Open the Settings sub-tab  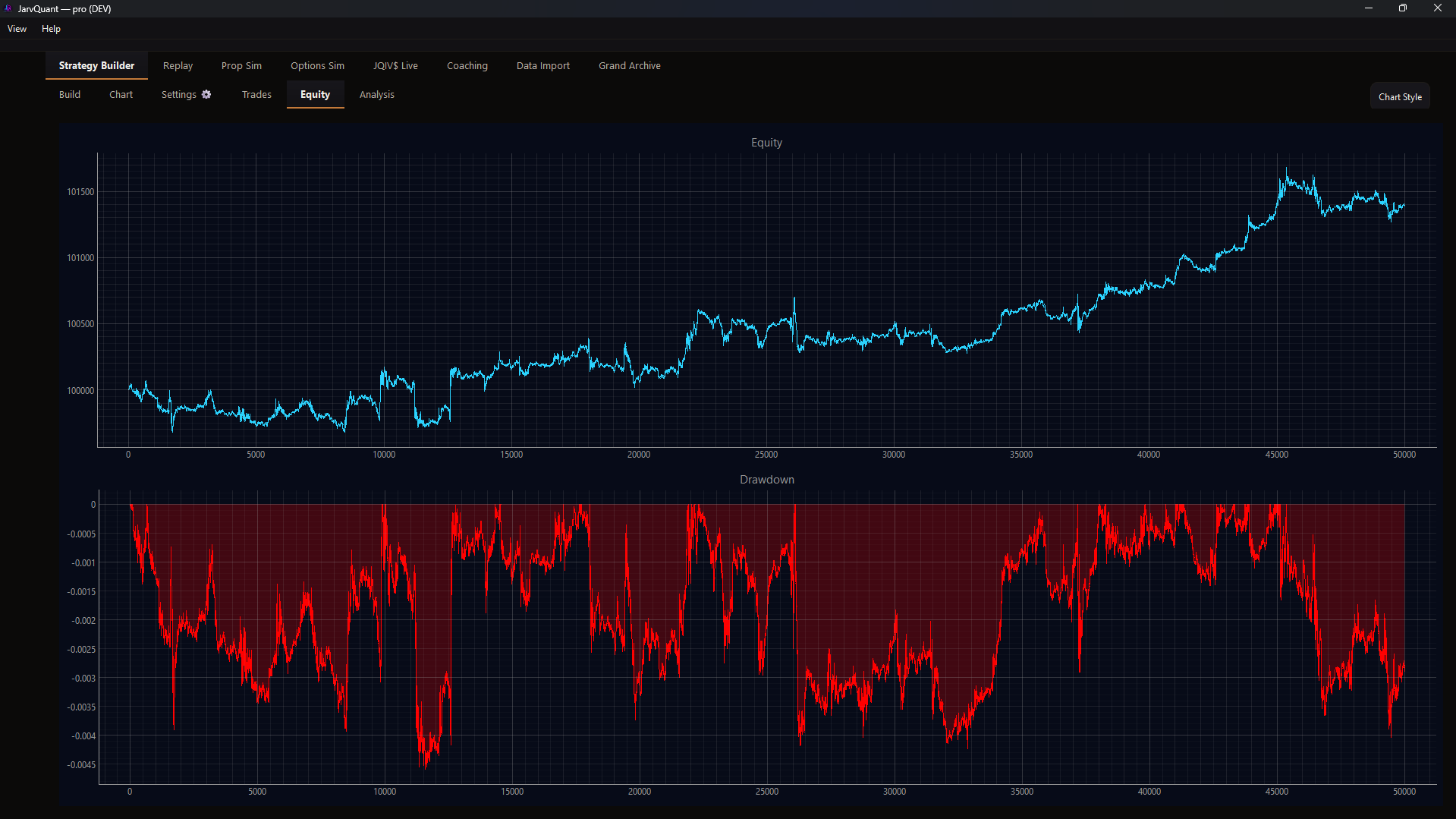186,94
